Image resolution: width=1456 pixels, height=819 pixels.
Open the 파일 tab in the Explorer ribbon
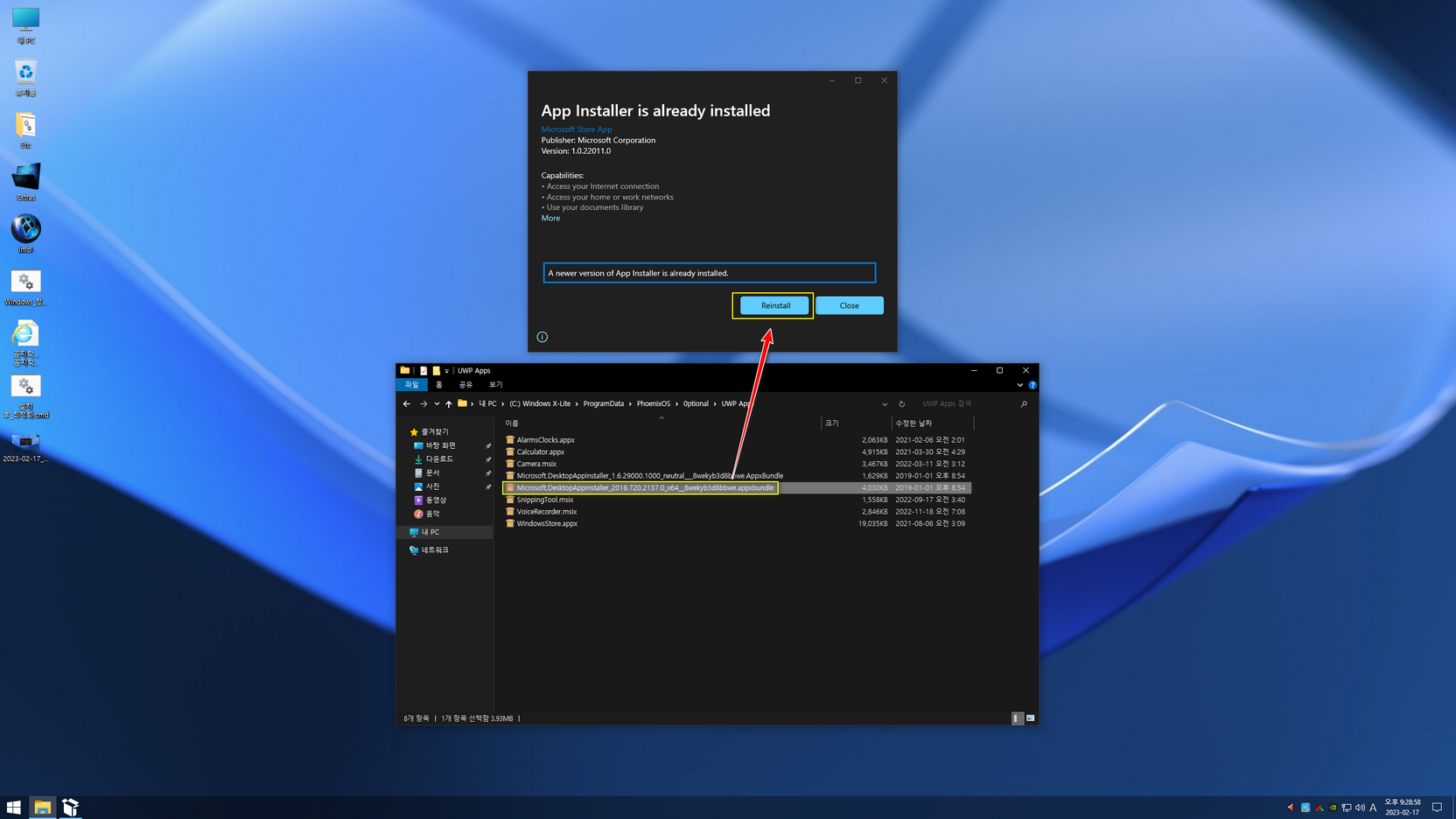pos(411,385)
